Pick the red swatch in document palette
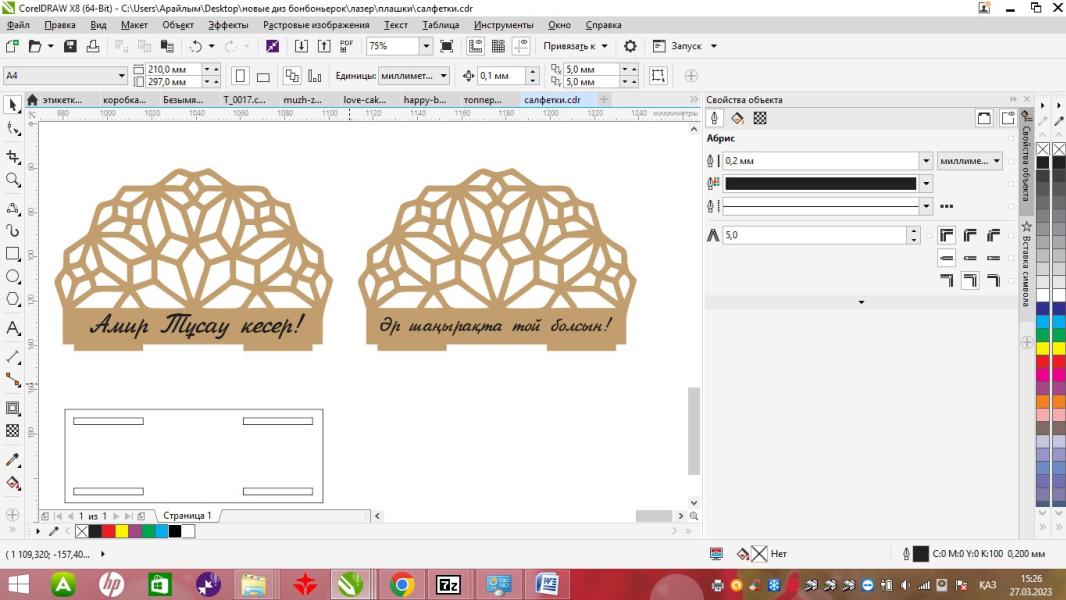The height and width of the screenshot is (600, 1066). pyautogui.click(x=108, y=531)
